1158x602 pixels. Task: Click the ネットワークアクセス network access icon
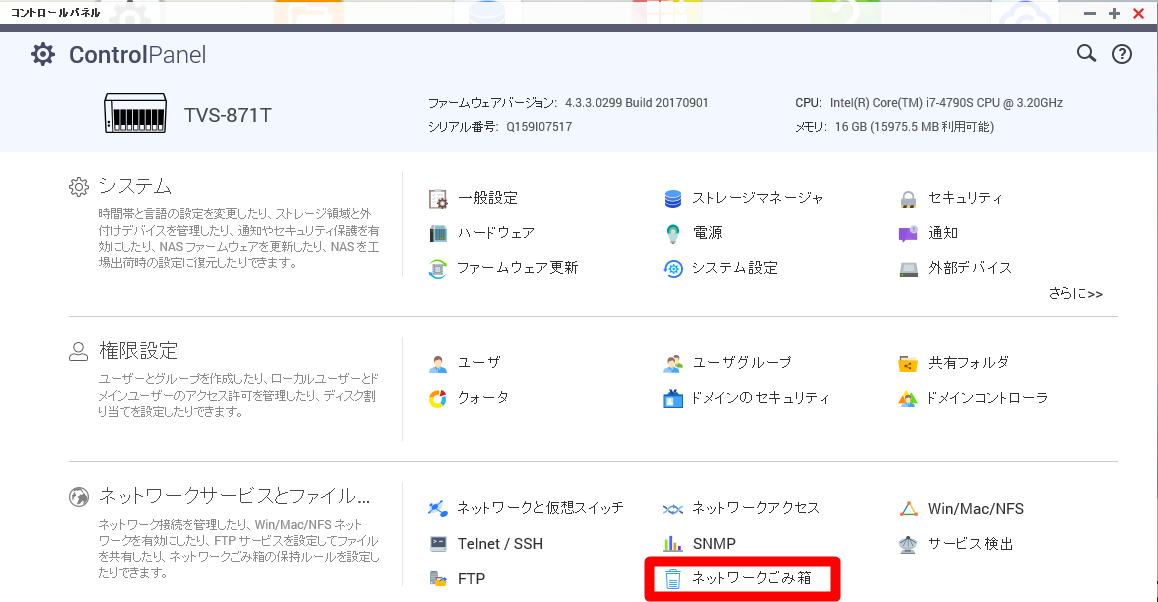click(x=673, y=508)
